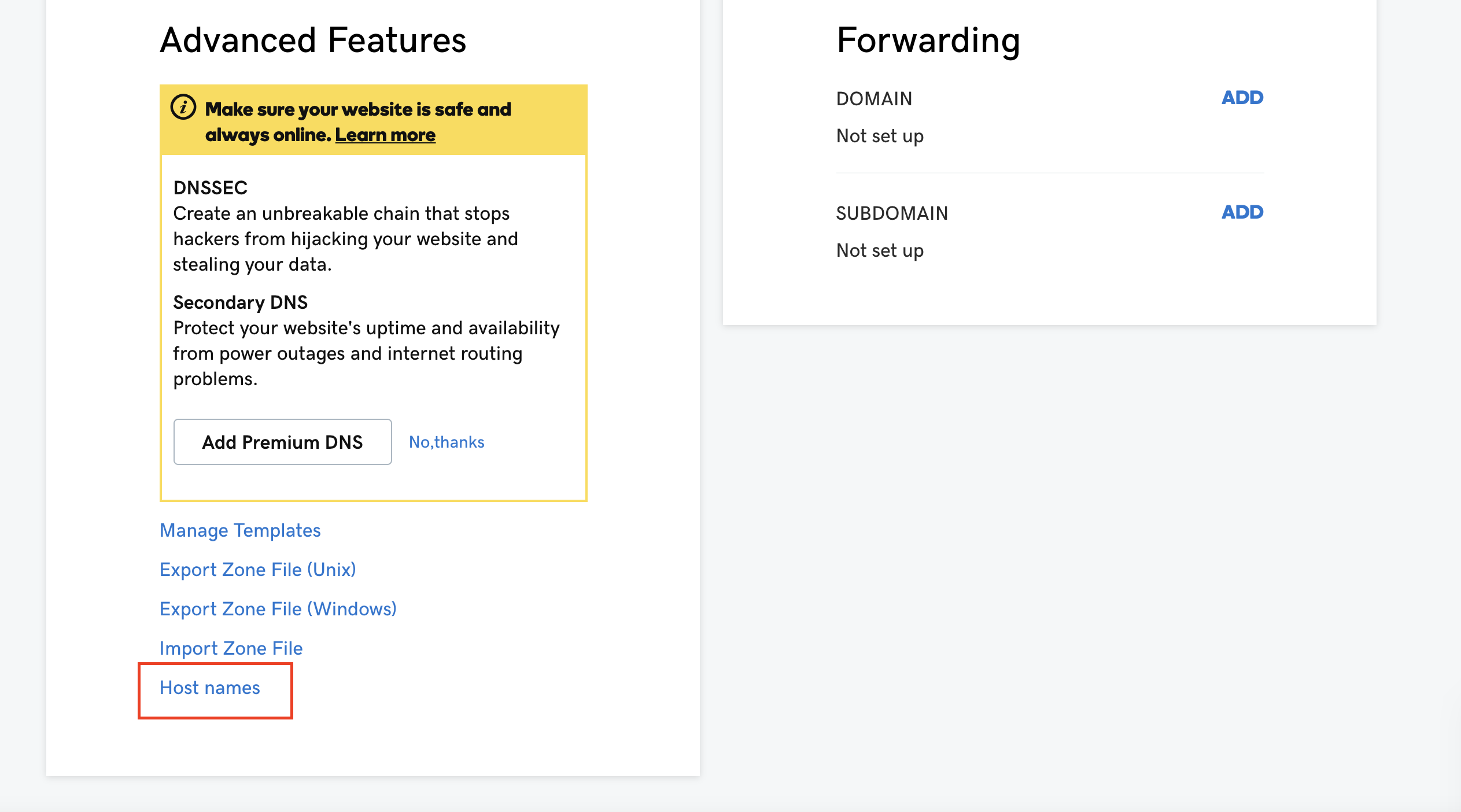This screenshot has width=1461, height=812.
Task: Export Zone File for Windows
Action: pos(278,609)
